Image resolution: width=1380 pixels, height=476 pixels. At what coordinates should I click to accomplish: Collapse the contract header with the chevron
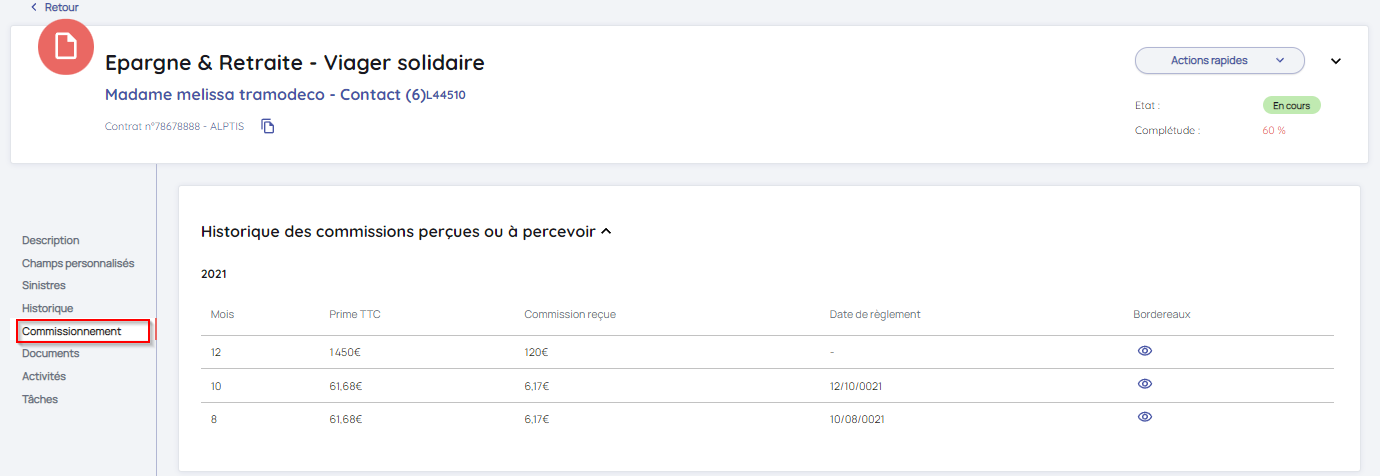[x=1335, y=61]
